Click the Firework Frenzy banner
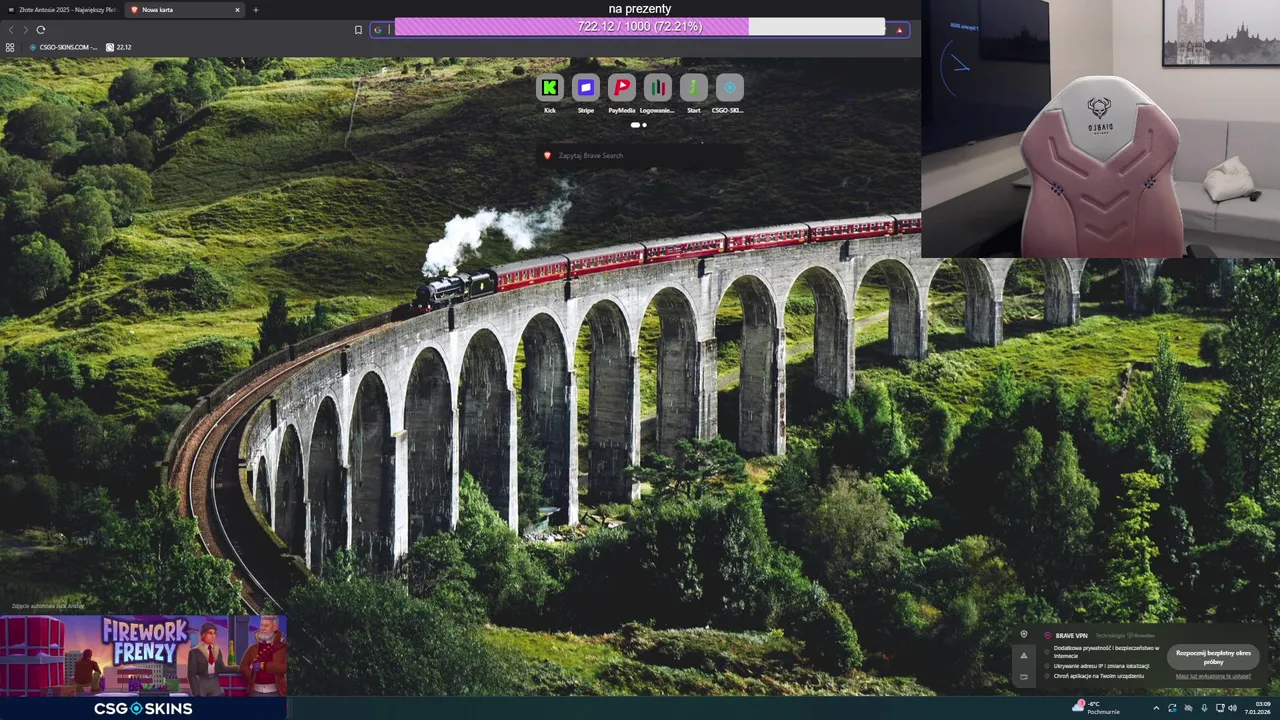The width and height of the screenshot is (1280, 720). [144, 656]
